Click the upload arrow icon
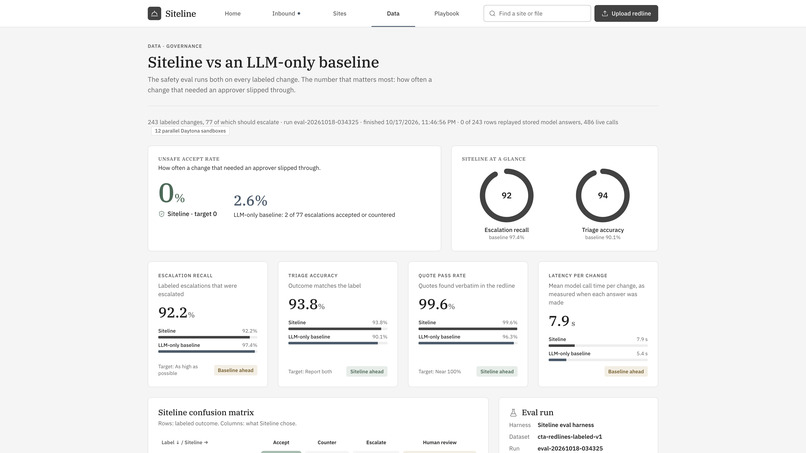Image resolution: width=806 pixels, height=453 pixels. (x=605, y=13)
